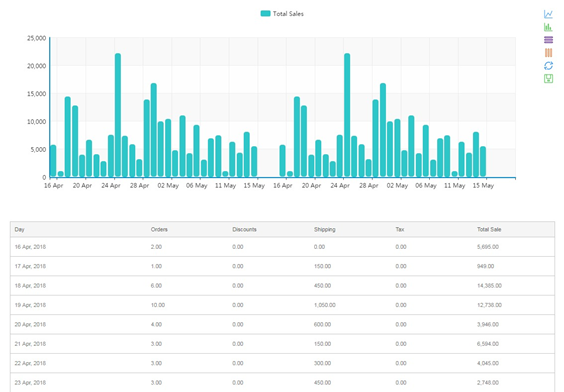Screen dimensions: 564x392
Task: Click orders value 4.00 for 20 Apr
Action: pos(156,325)
